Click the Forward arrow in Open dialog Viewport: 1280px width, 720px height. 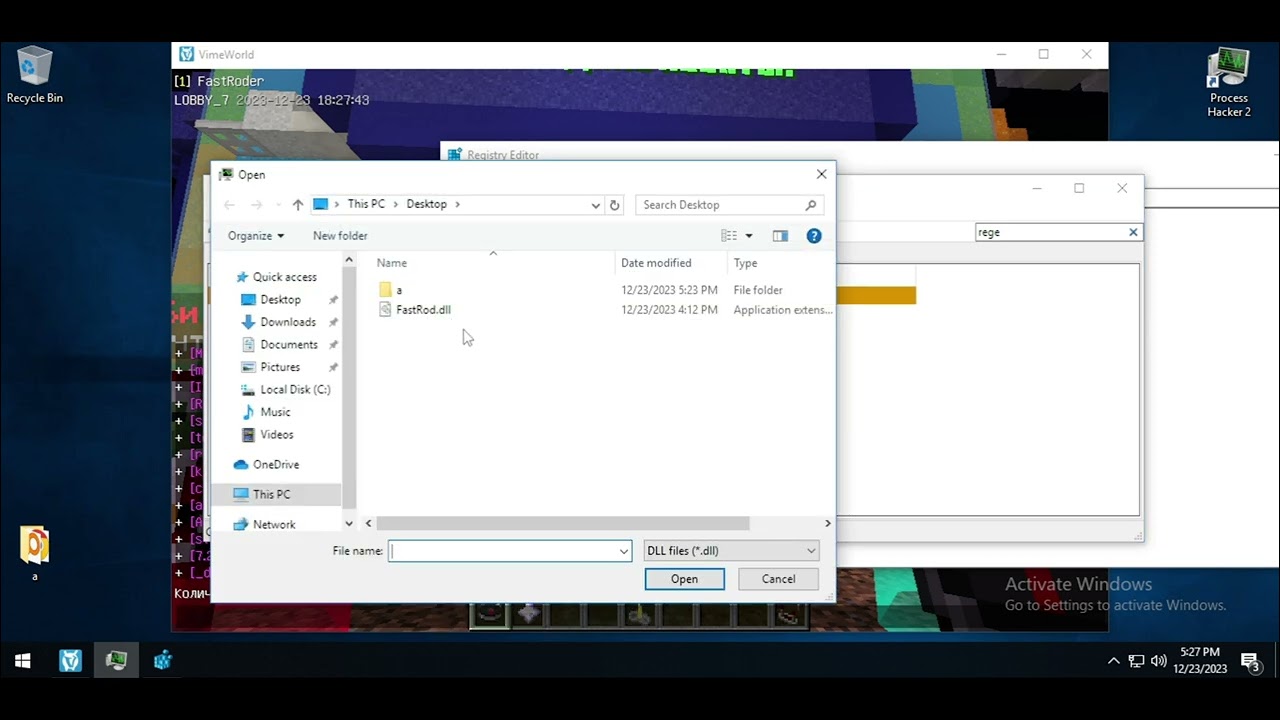click(x=256, y=205)
